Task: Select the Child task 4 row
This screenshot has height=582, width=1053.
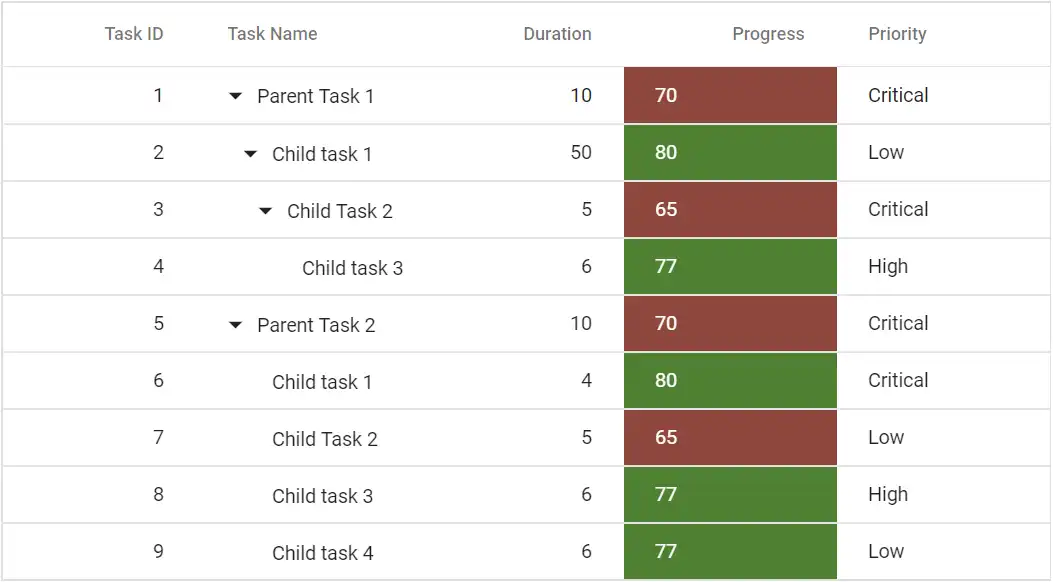Action: (x=323, y=551)
